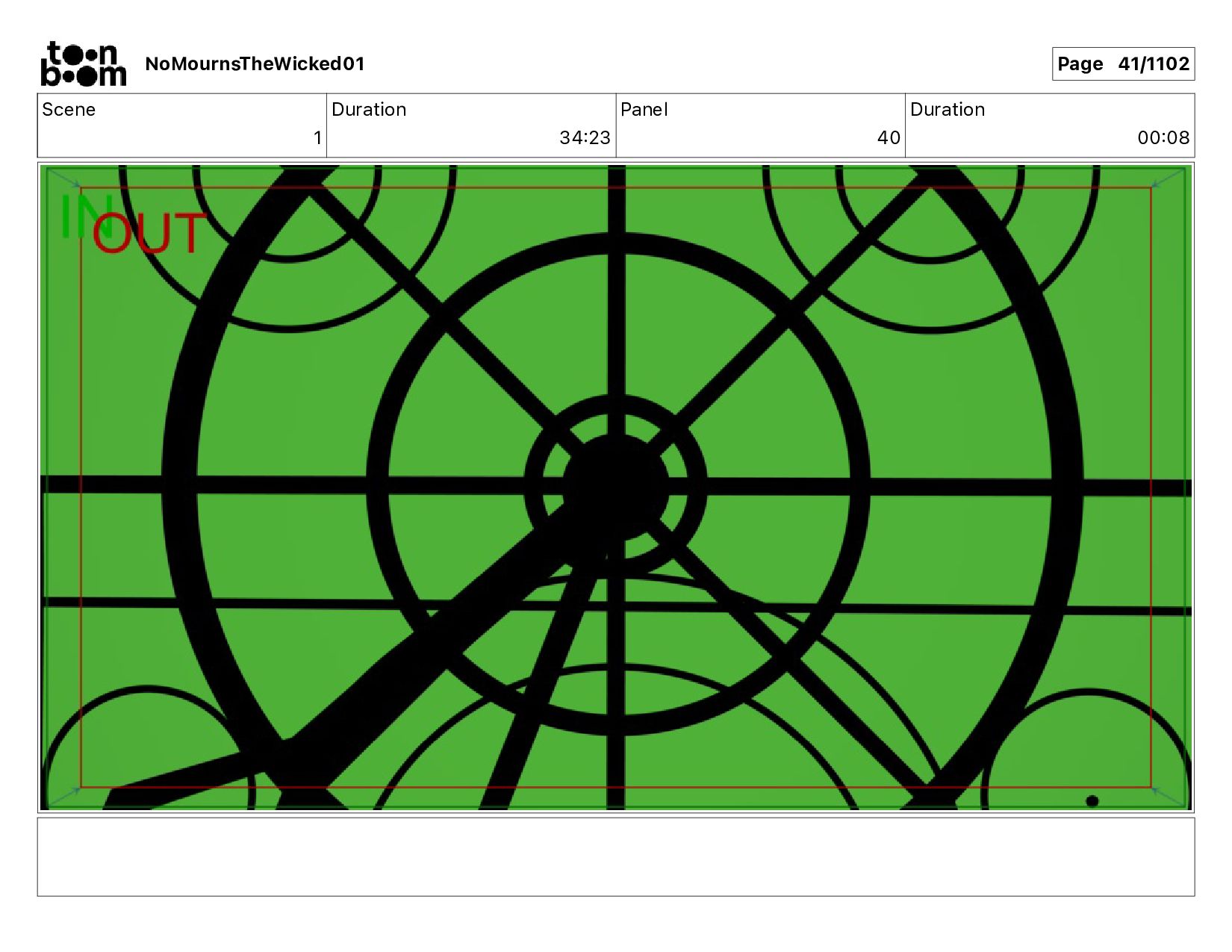Click the storyboard panel thumbnail image
The image size is (1232, 952).
616,488
